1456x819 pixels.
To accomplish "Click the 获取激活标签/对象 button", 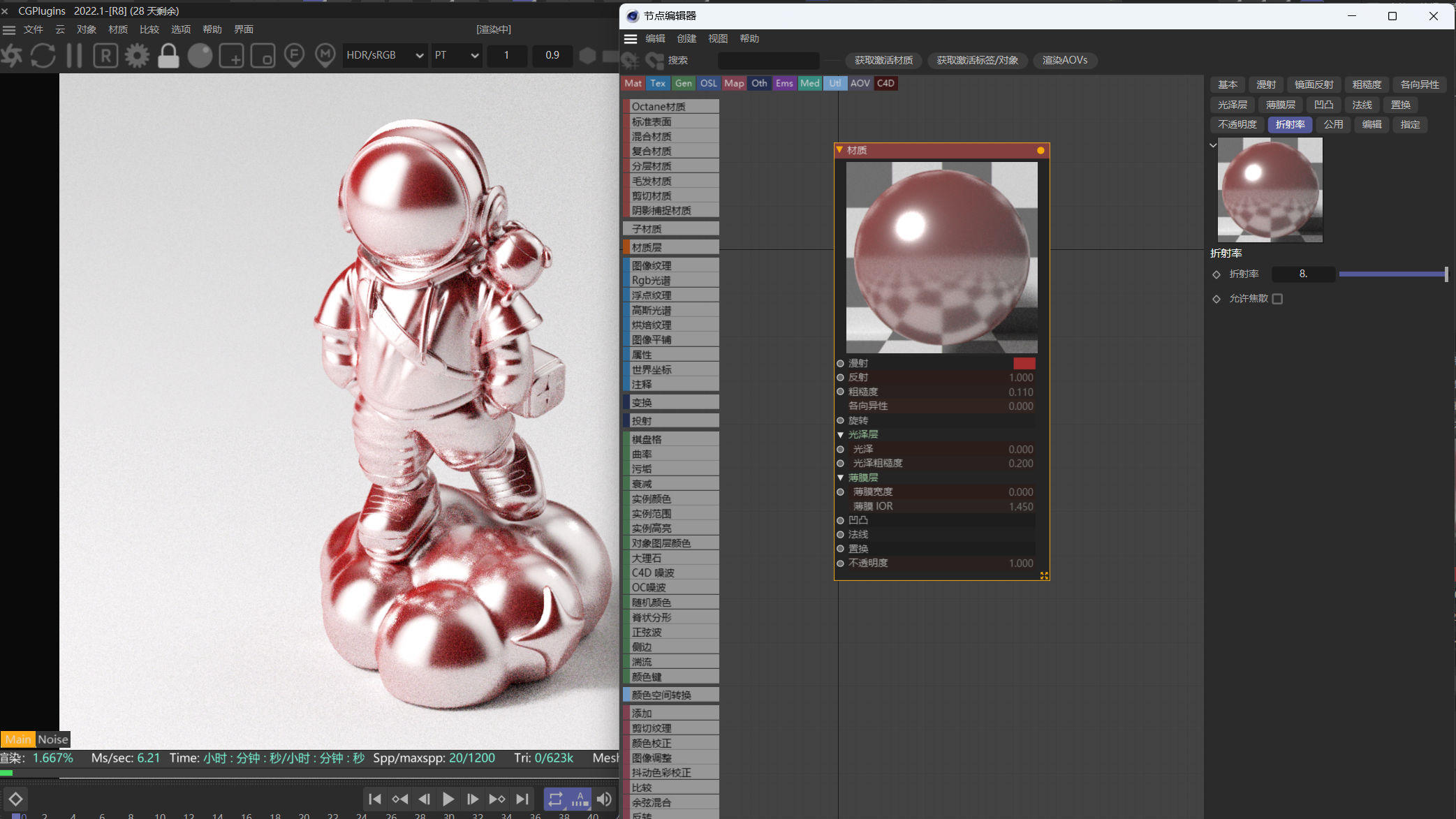I will 977,60.
